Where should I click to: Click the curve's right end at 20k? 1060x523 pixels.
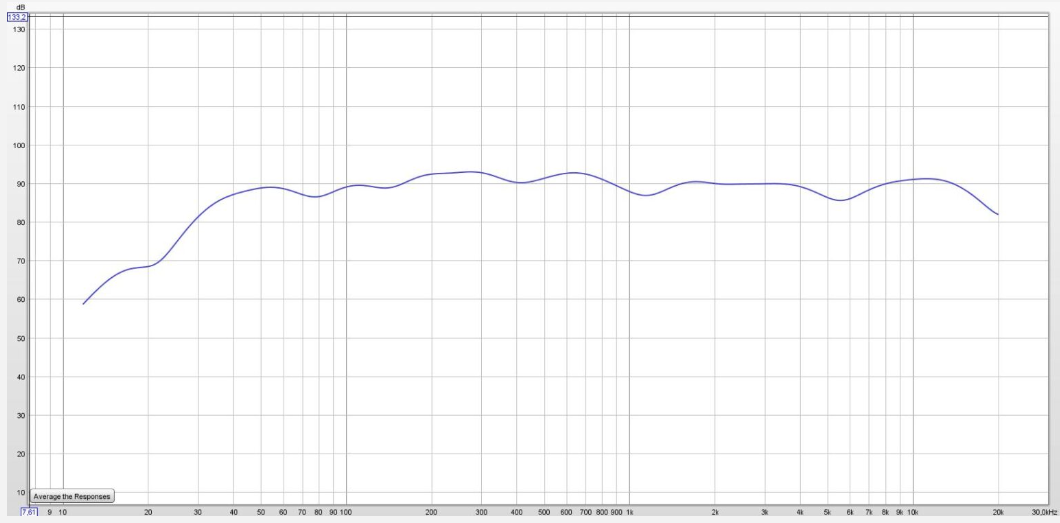pyautogui.click(x=998, y=215)
